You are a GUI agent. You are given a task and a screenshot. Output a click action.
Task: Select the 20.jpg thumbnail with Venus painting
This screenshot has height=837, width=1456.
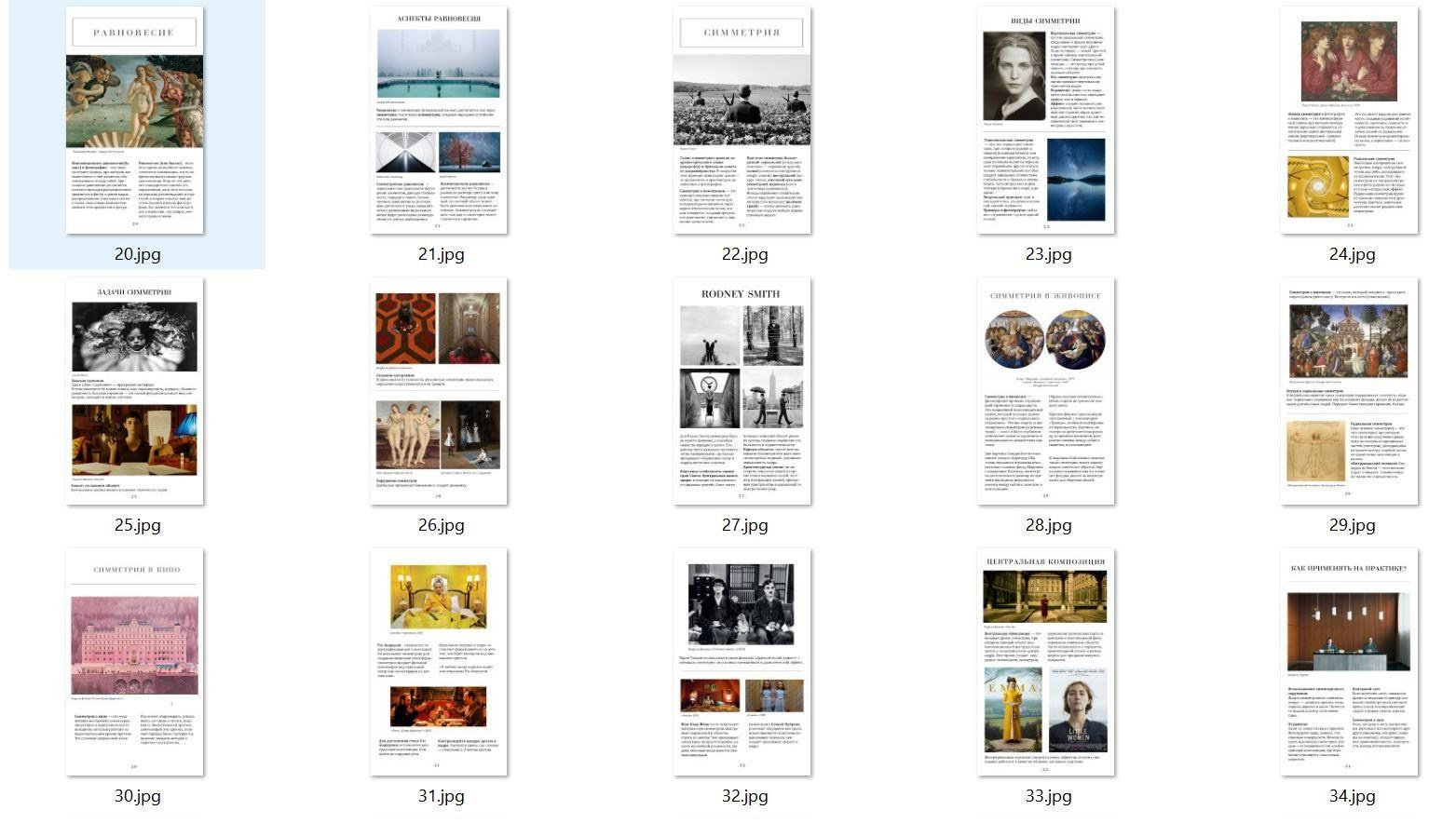tap(135, 120)
